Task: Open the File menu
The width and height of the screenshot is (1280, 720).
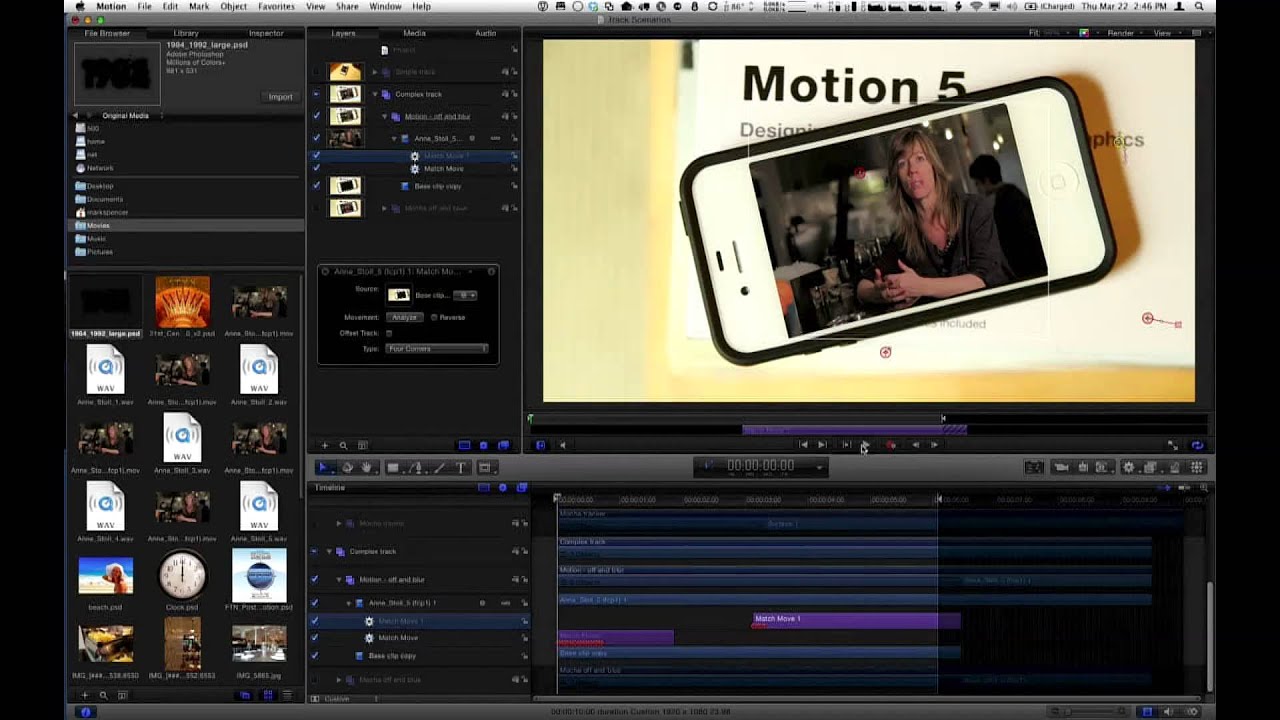Action: point(145,6)
